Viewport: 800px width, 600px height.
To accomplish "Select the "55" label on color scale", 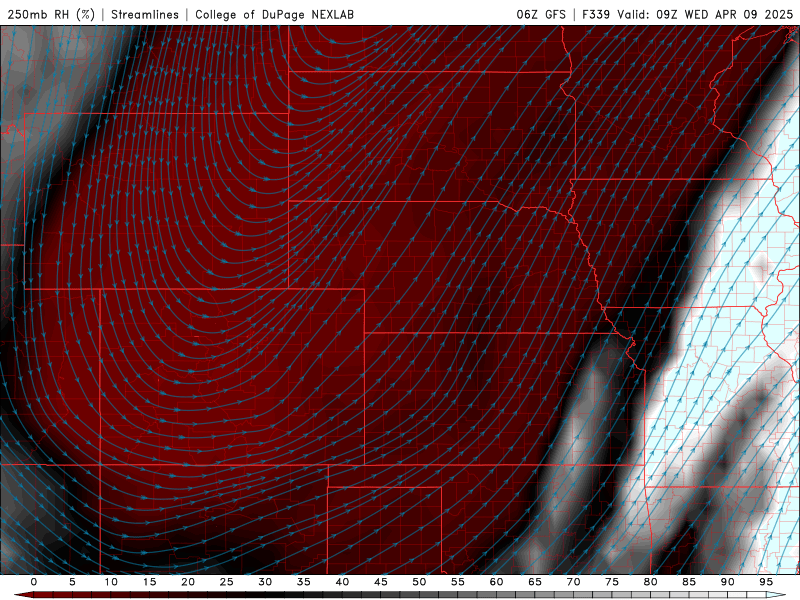I will [458, 582].
